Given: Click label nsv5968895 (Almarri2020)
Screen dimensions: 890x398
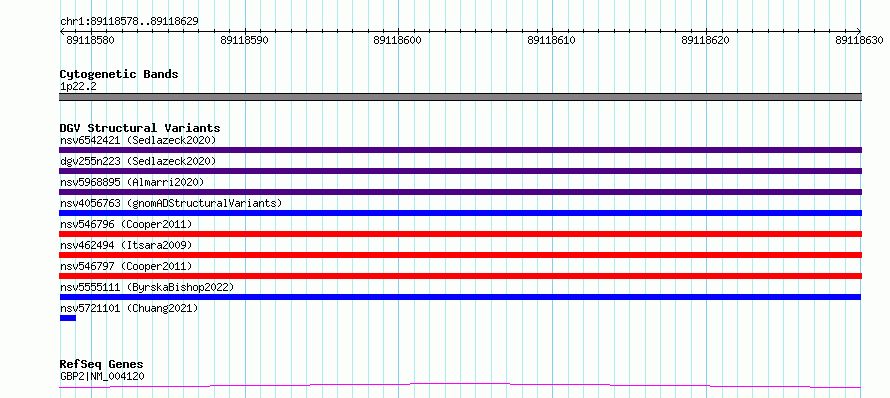Looking at the screenshot, I should tap(132, 182).
